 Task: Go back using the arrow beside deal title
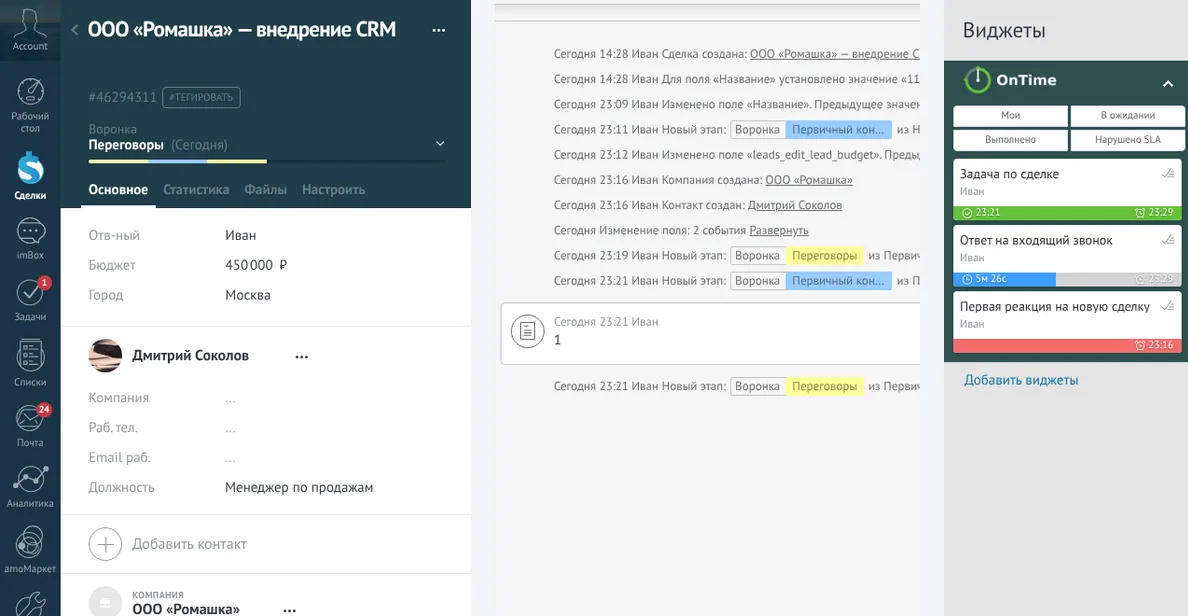click(74, 30)
